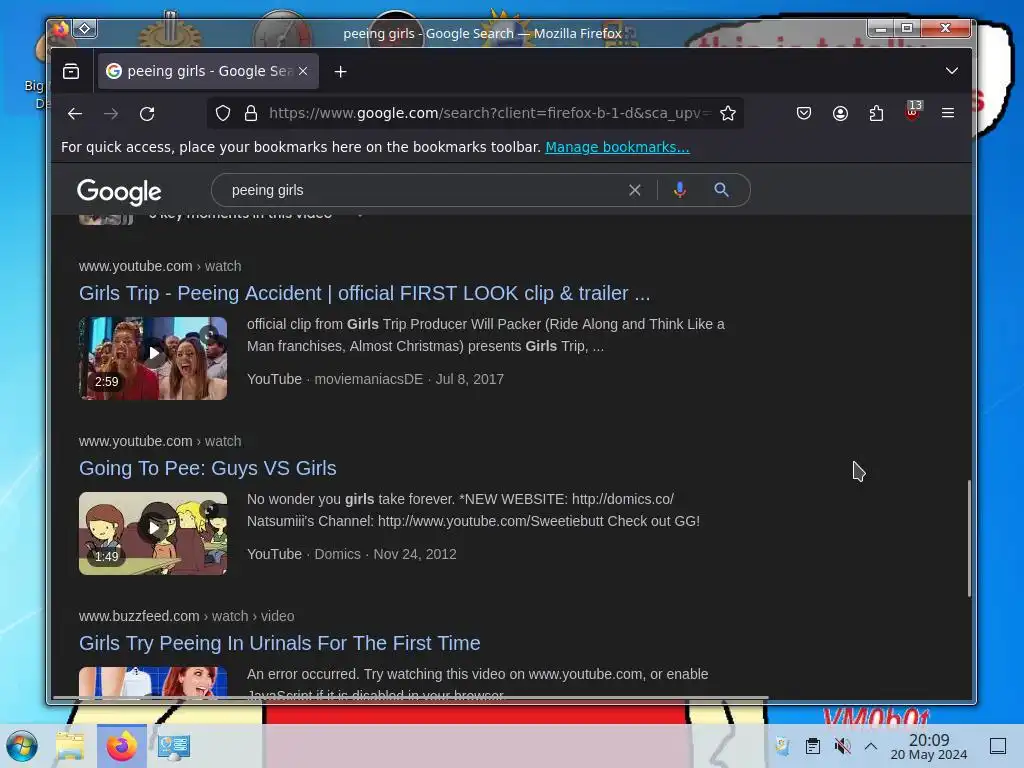Image resolution: width=1024 pixels, height=768 pixels.
Task: Open the clock showing 20:09
Action: 929,746
